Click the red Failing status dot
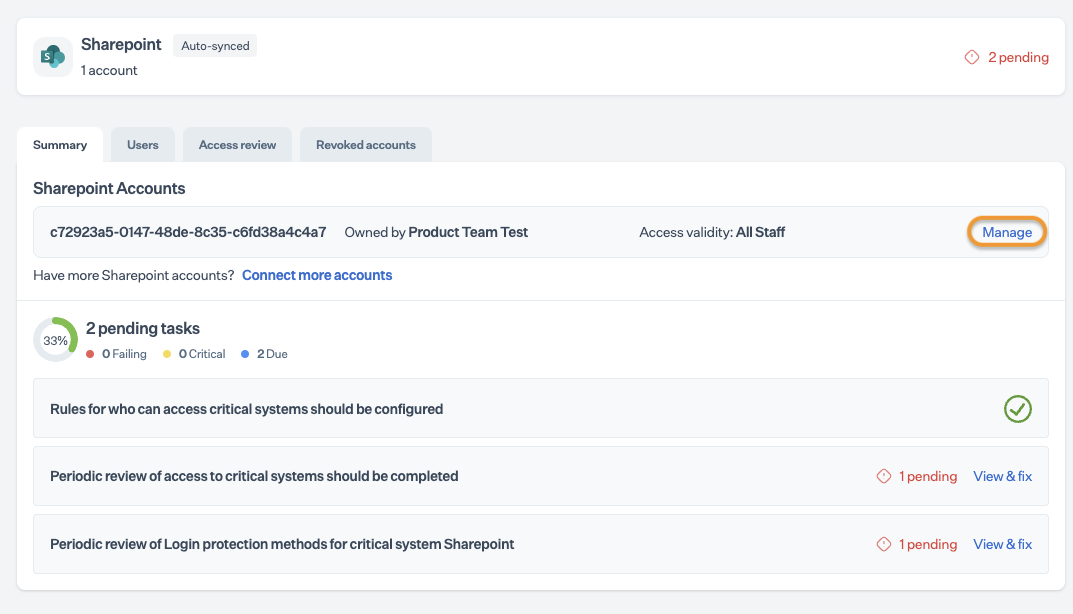Image resolution: width=1073 pixels, height=614 pixels. click(91, 354)
